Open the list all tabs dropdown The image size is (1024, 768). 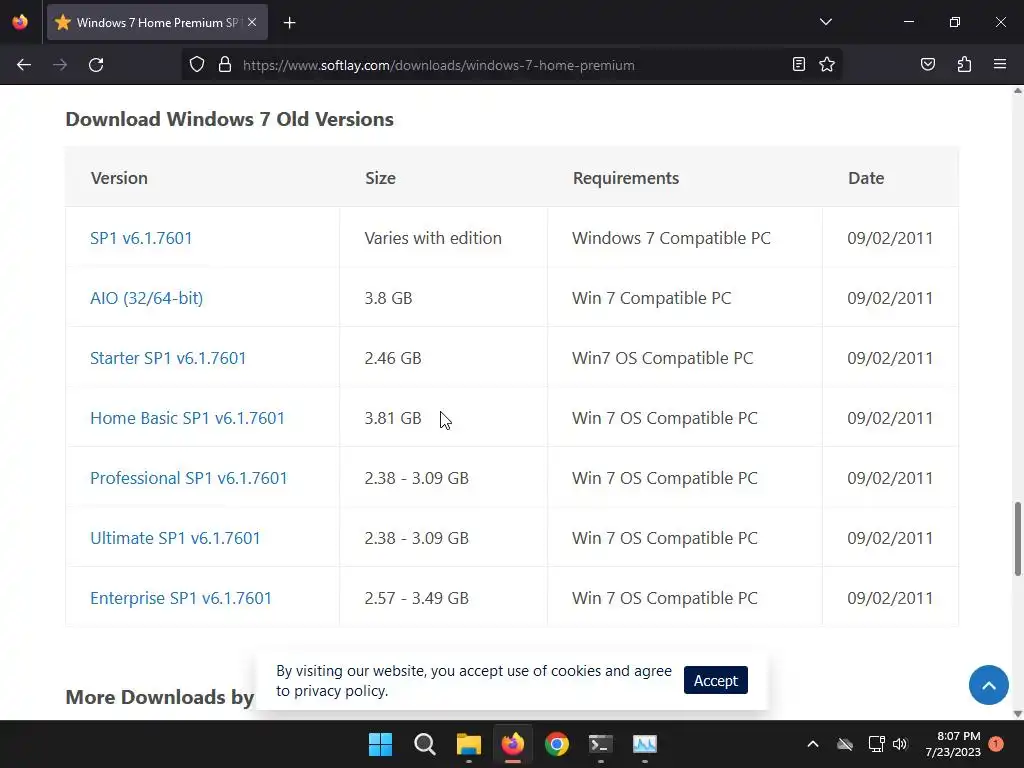tap(825, 22)
